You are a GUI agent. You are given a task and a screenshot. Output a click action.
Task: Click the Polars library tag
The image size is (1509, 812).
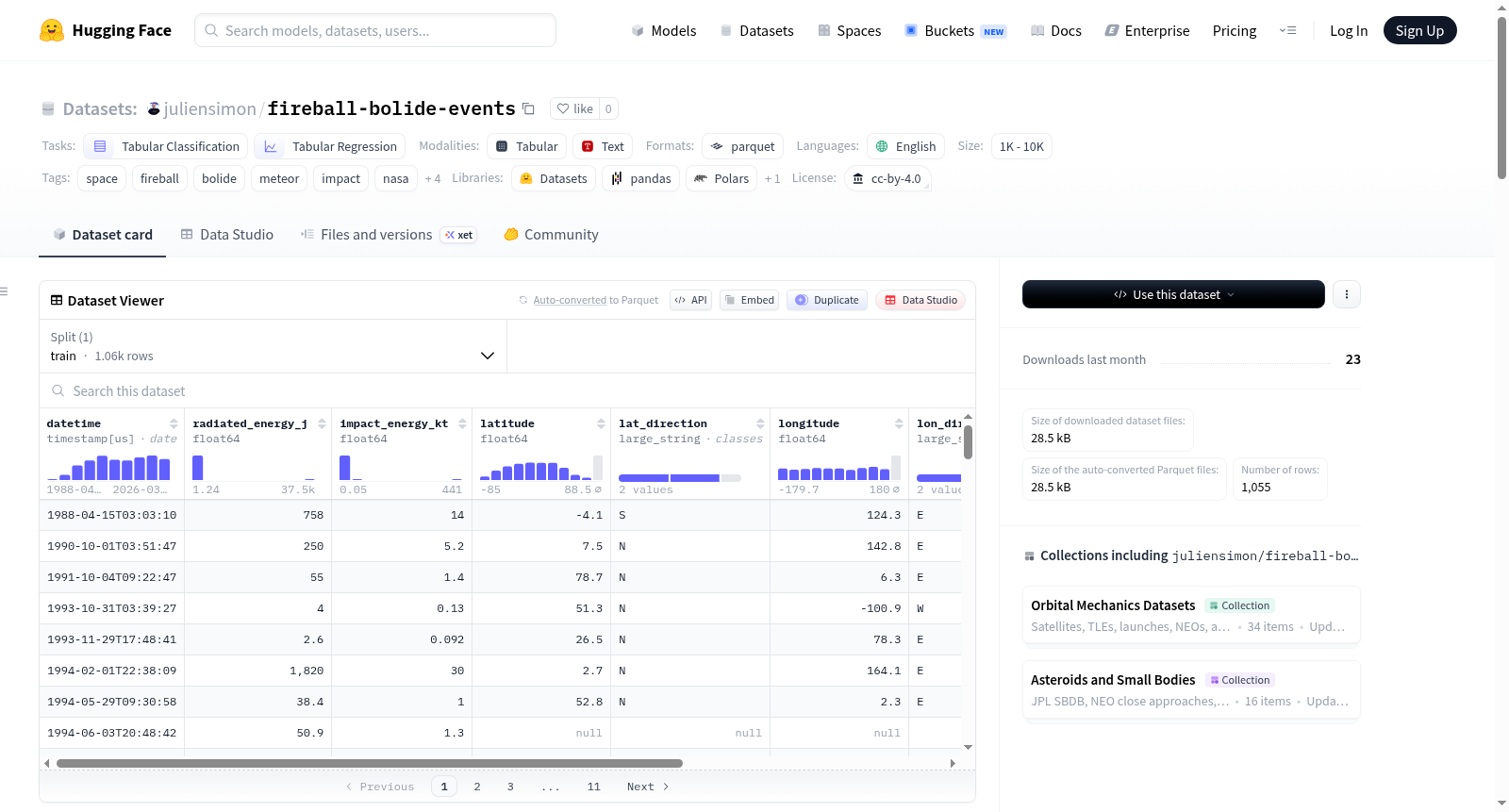tap(721, 178)
